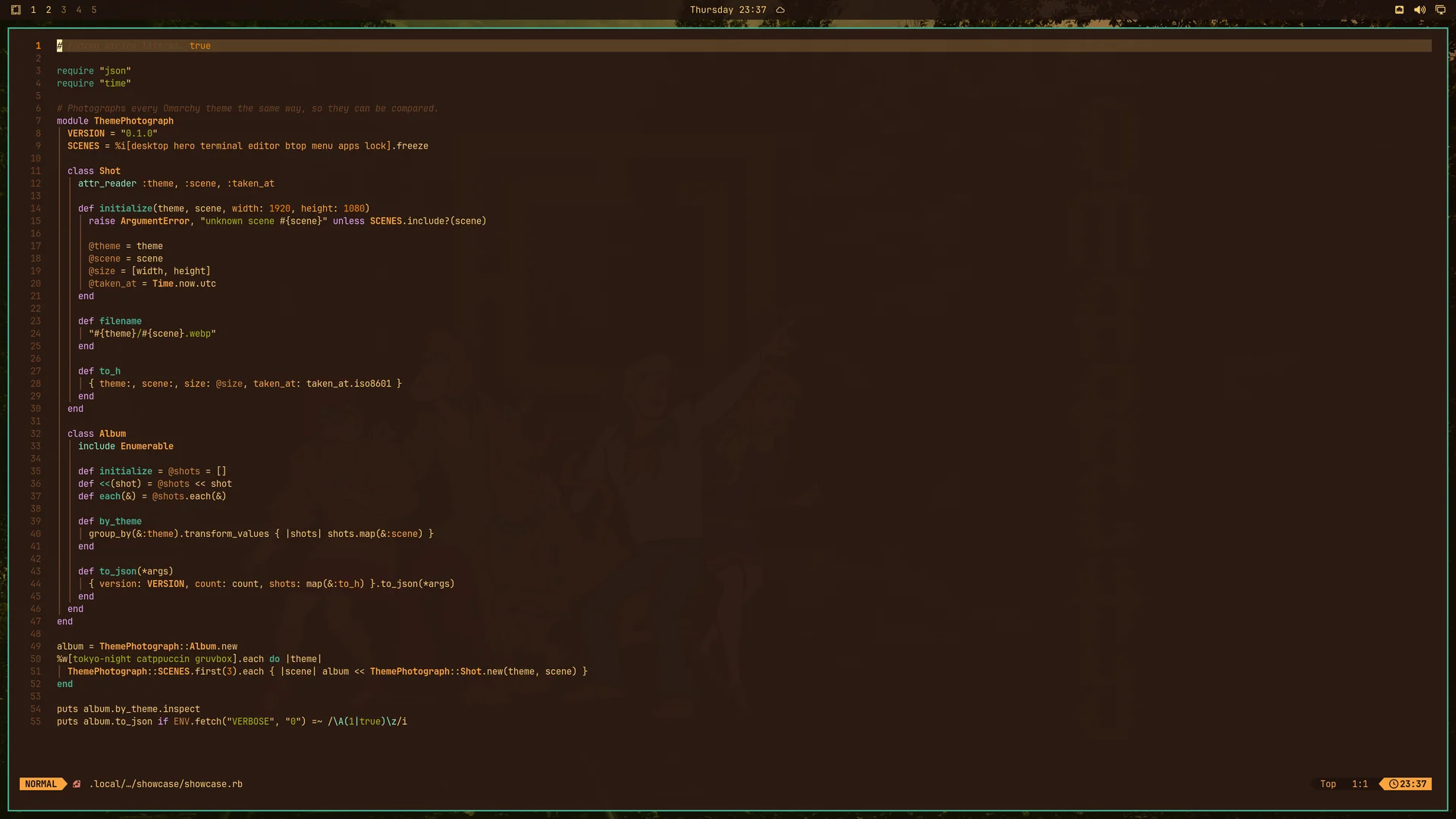The width and height of the screenshot is (1456, 819).
Task: Click the 1:1 cursor position indicator
Action: pos(1360,784)
